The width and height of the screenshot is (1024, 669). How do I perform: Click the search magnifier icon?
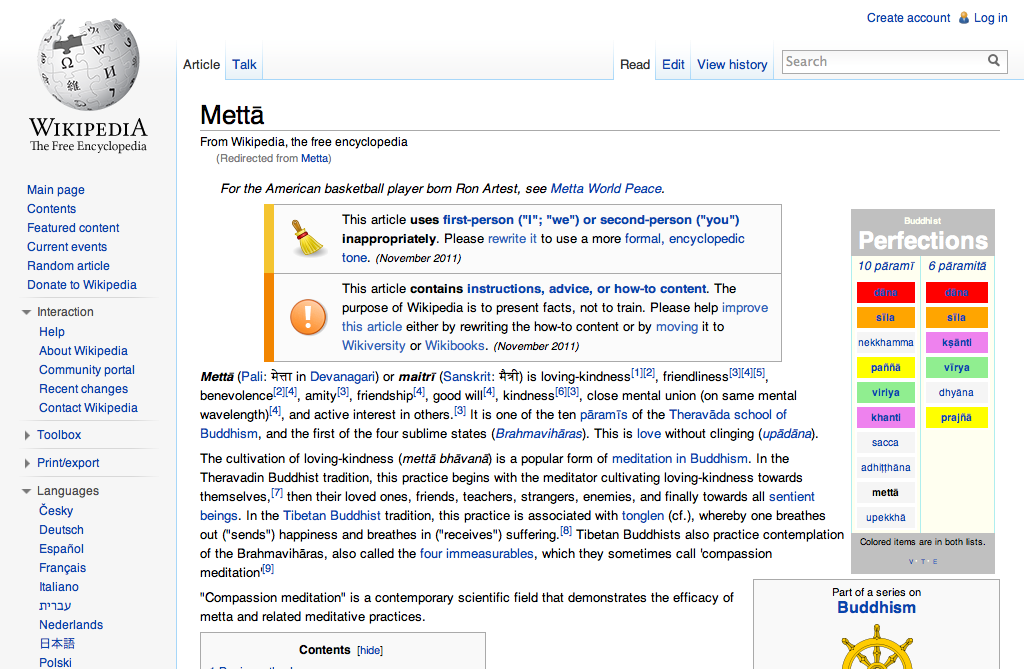pyautogui.click(x=993, y=61)
